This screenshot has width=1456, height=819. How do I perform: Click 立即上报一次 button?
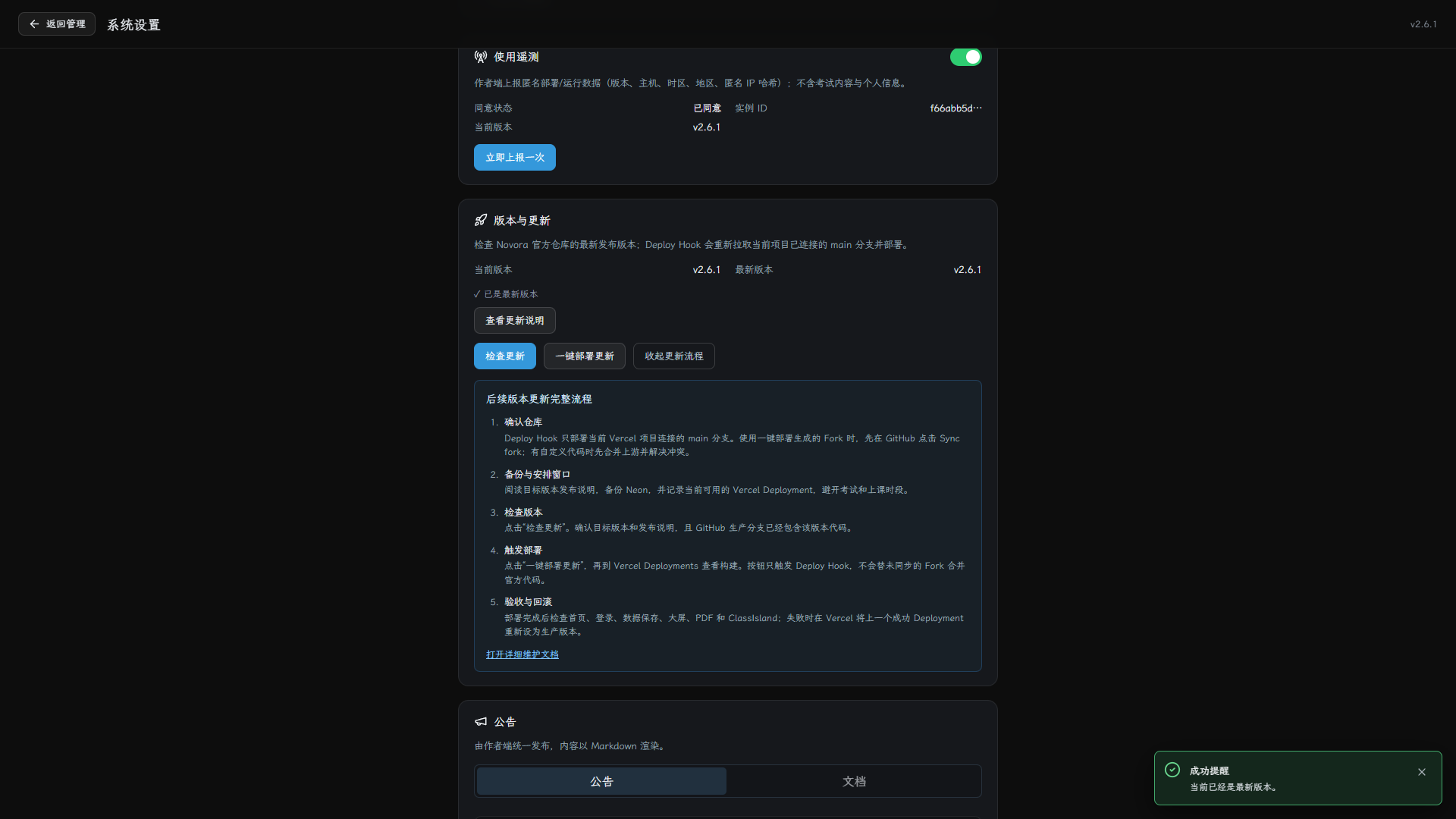(x=515, y=158)
